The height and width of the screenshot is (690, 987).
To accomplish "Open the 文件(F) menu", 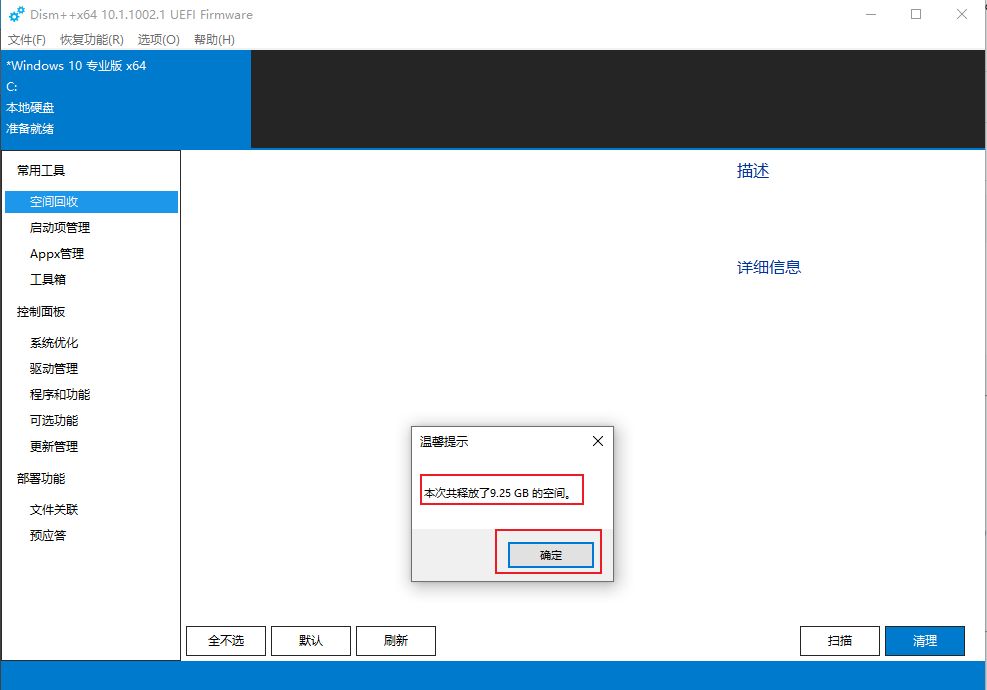I will (27, 40).
